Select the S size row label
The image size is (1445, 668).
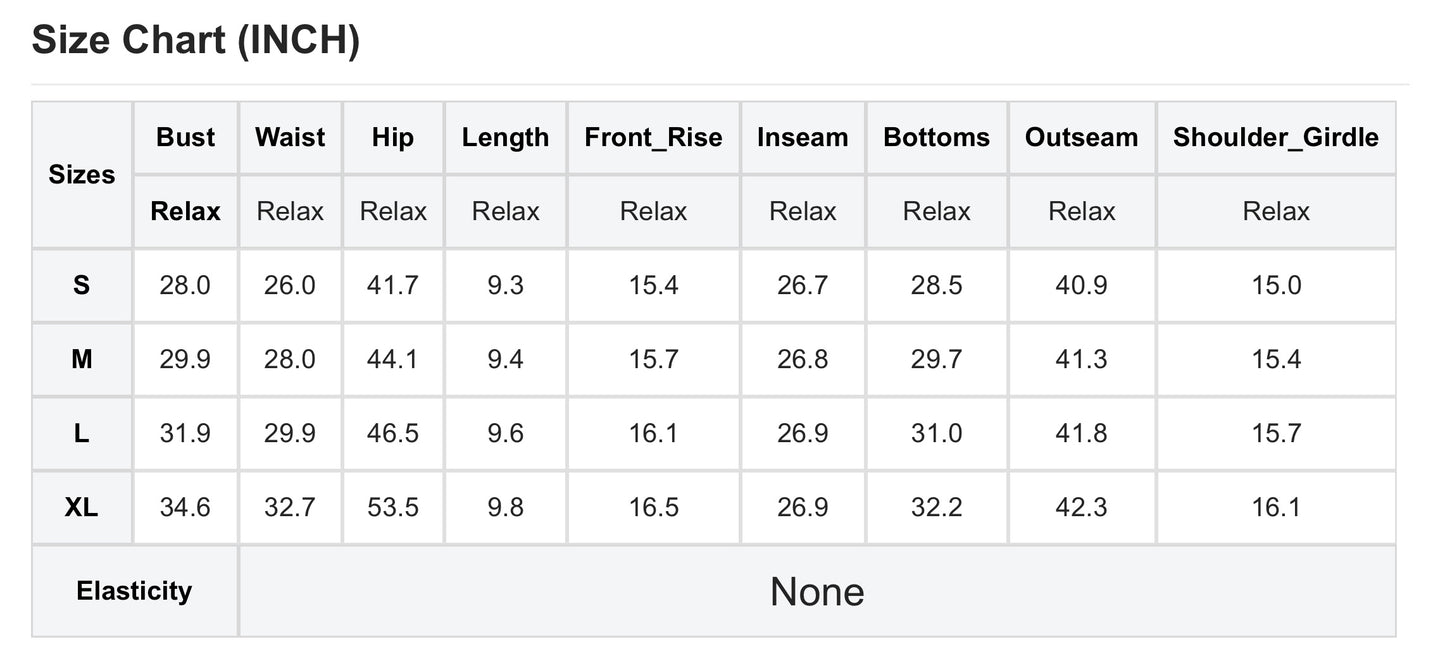tap(82, 286)
